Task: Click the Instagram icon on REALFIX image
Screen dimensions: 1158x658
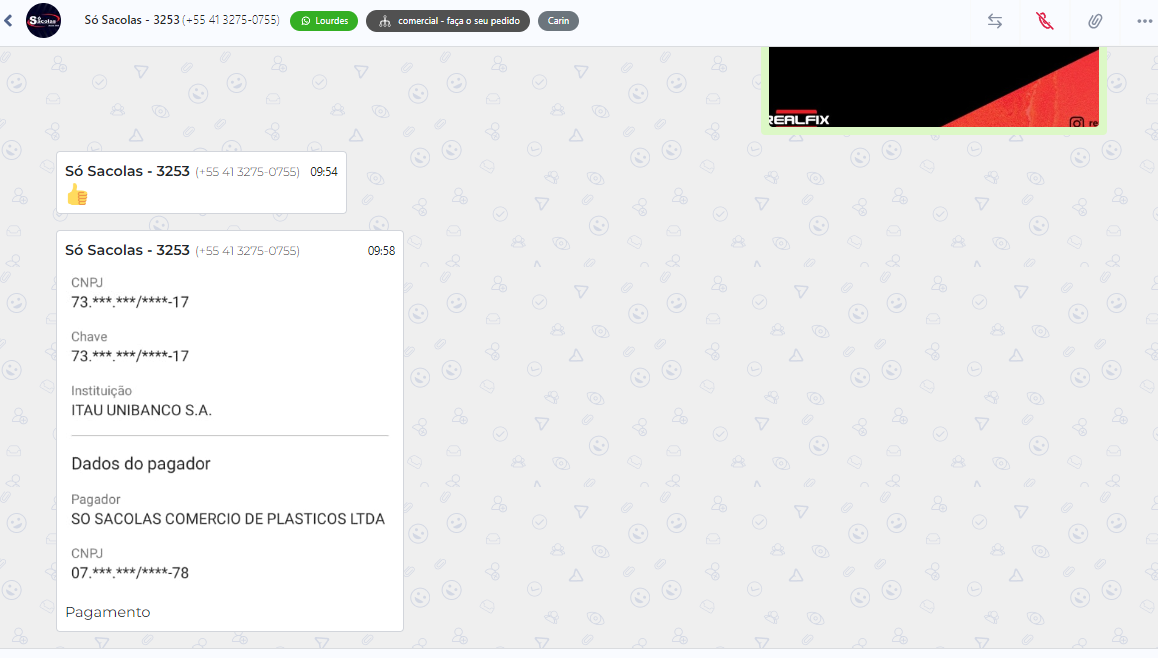Action: coord(1077,123)
